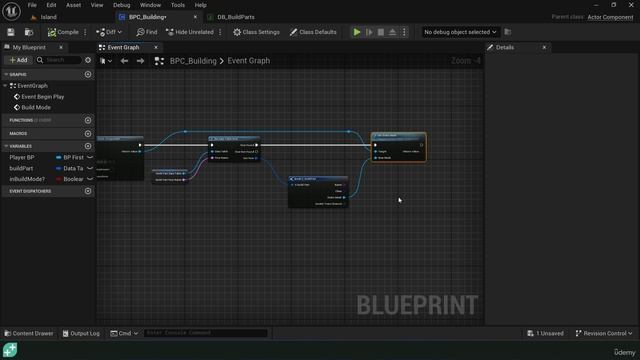Toggle visibility eye for inBuildMode? variable
The height and width of the screenshot is (360, 640).
(90, 179)
